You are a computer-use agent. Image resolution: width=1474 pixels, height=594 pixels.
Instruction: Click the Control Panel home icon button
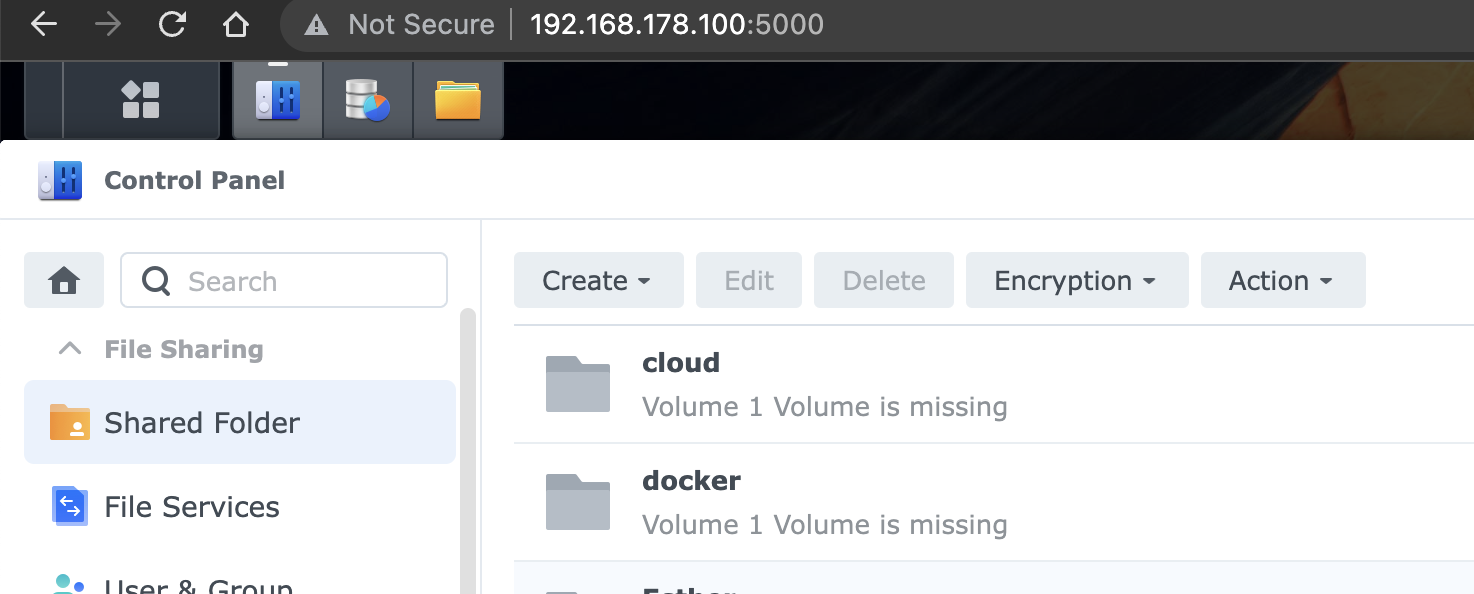point(64,281)
